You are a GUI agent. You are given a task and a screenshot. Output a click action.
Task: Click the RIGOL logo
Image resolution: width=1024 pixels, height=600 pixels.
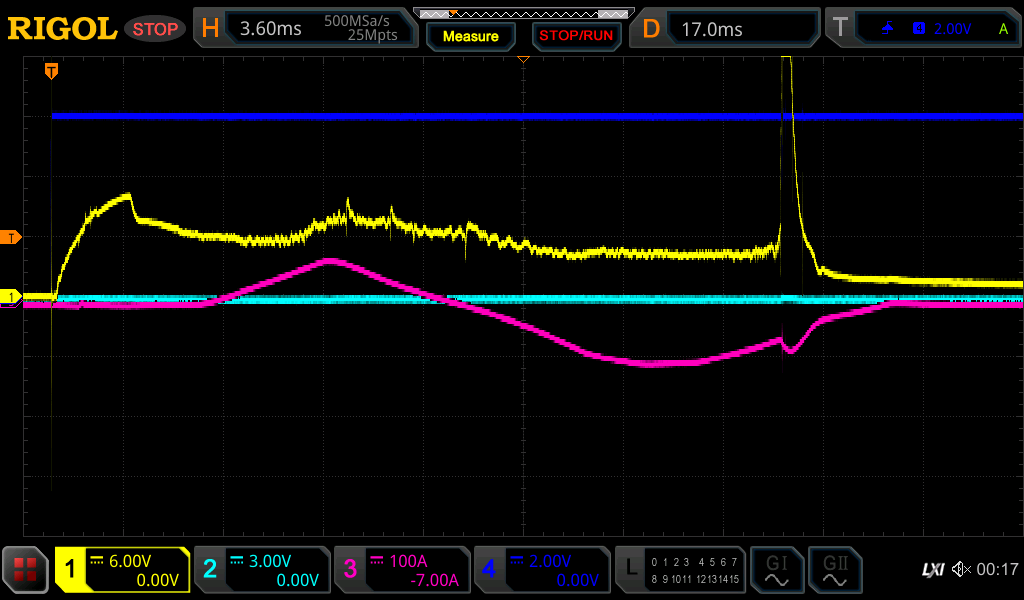point(62,29)
